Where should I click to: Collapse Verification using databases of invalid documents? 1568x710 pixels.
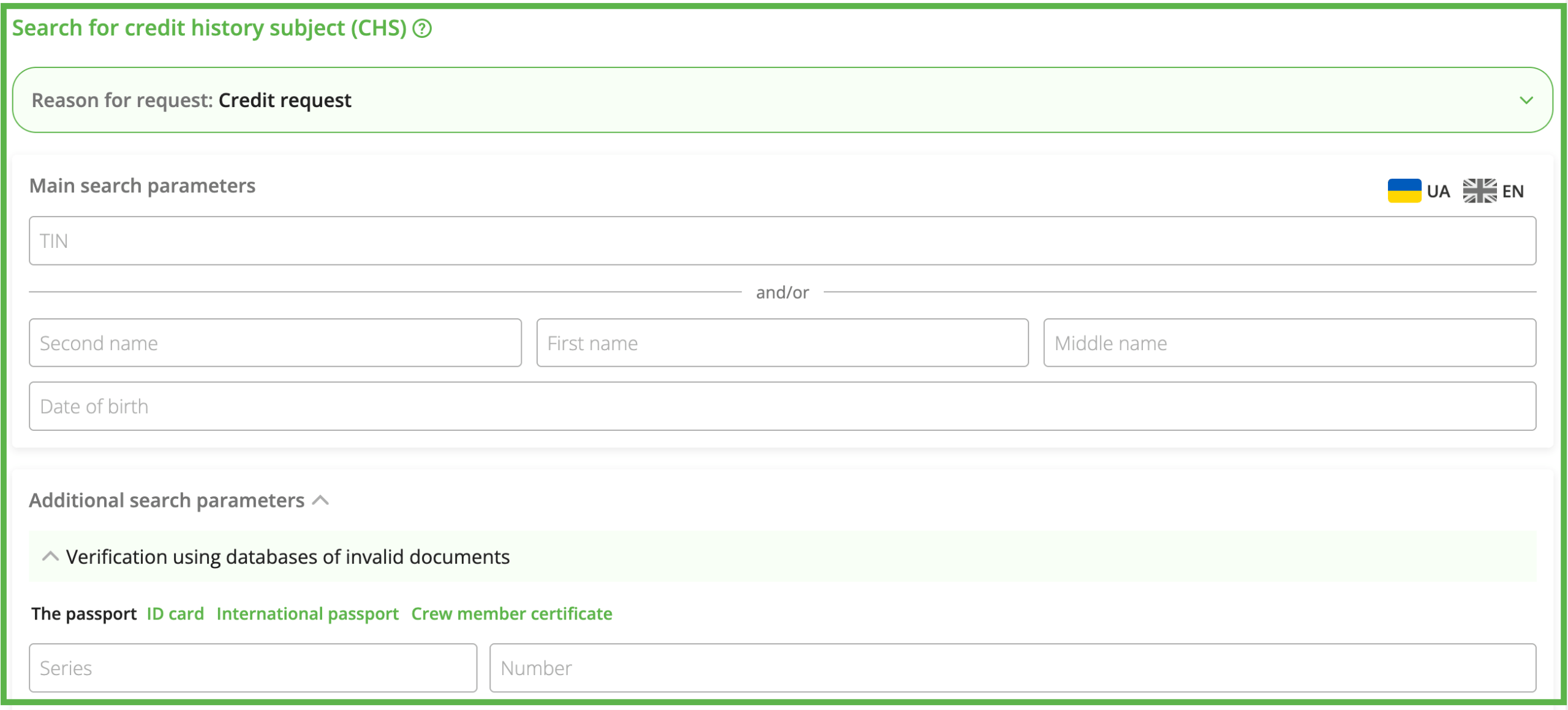(x=50, y=556)
